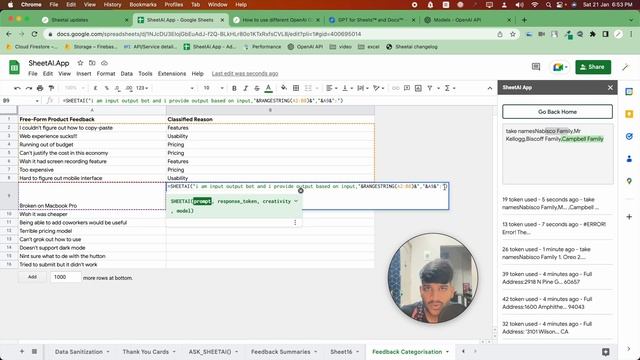640x360 pixels.
Task: Open the Apple menu
Action: (10, 5)
